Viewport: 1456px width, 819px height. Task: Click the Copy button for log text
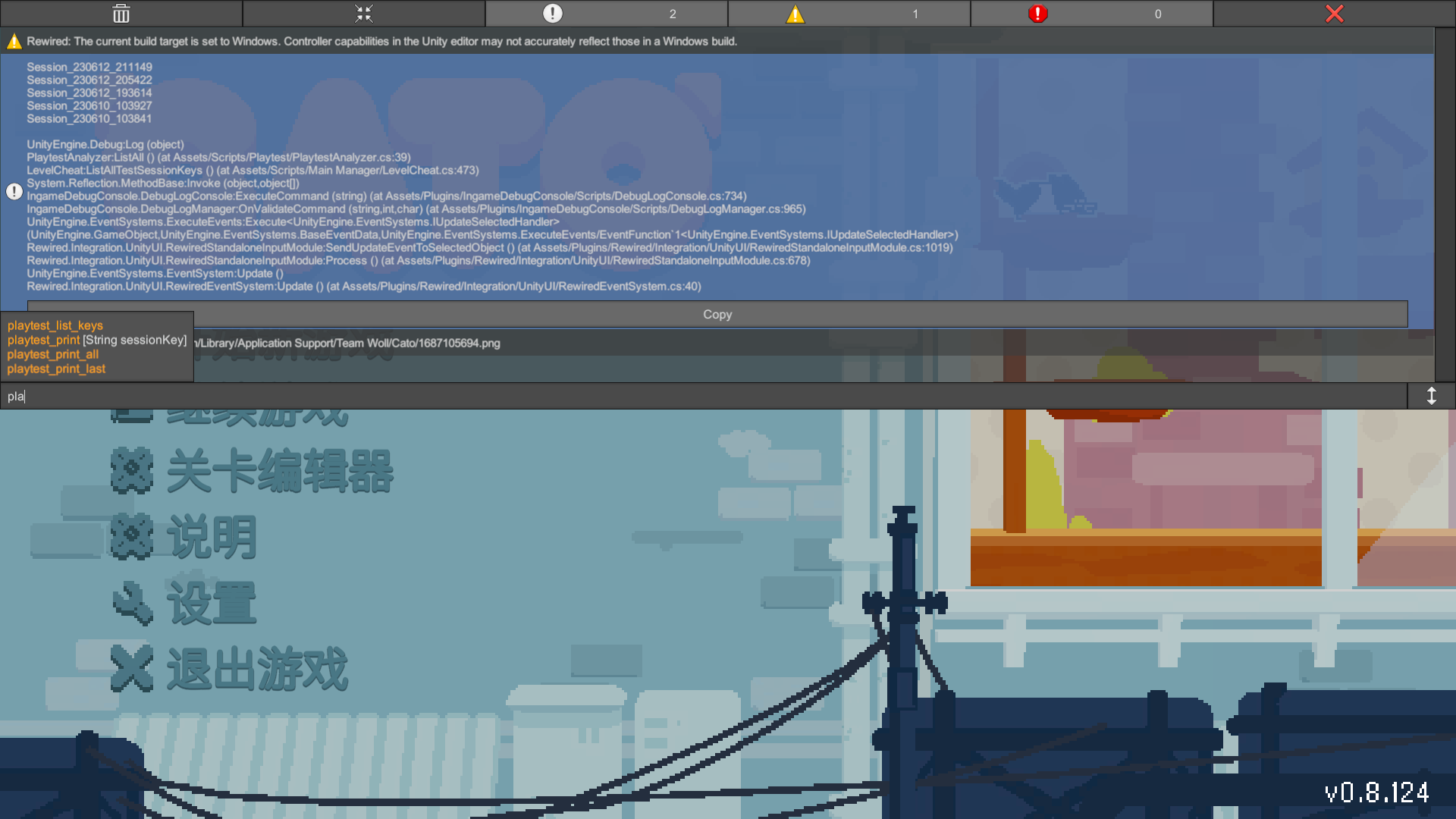pyautogui.click(x=717, y=314)
